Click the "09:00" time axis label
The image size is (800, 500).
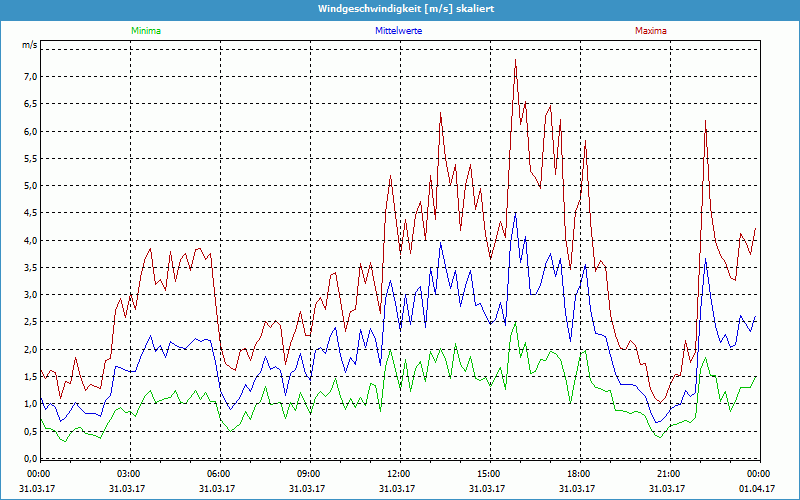point(308,474)
